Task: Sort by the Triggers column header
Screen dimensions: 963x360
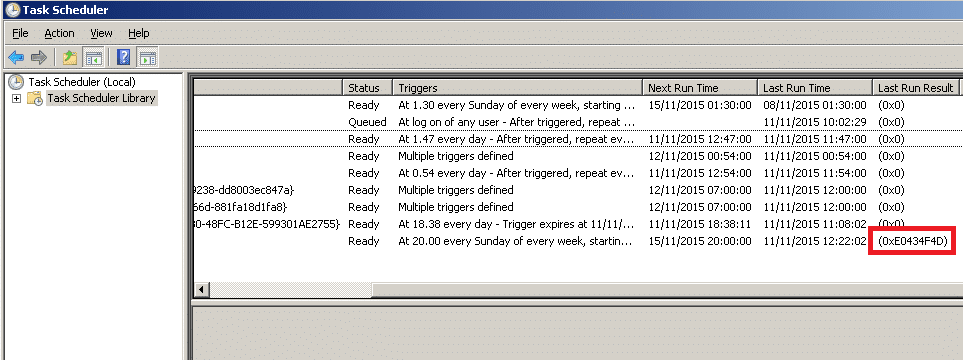Action: tap(517, 88)
